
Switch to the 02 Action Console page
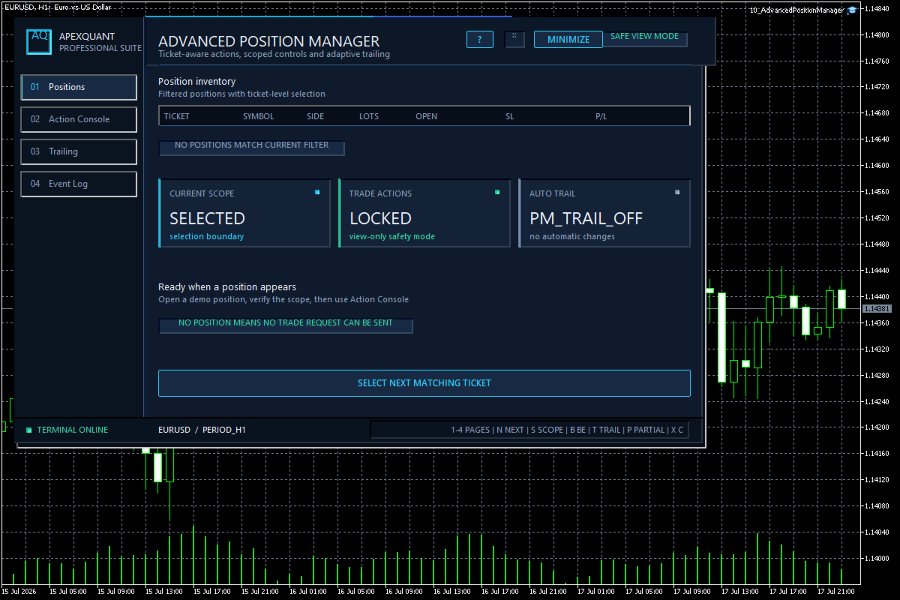(79, 119)
